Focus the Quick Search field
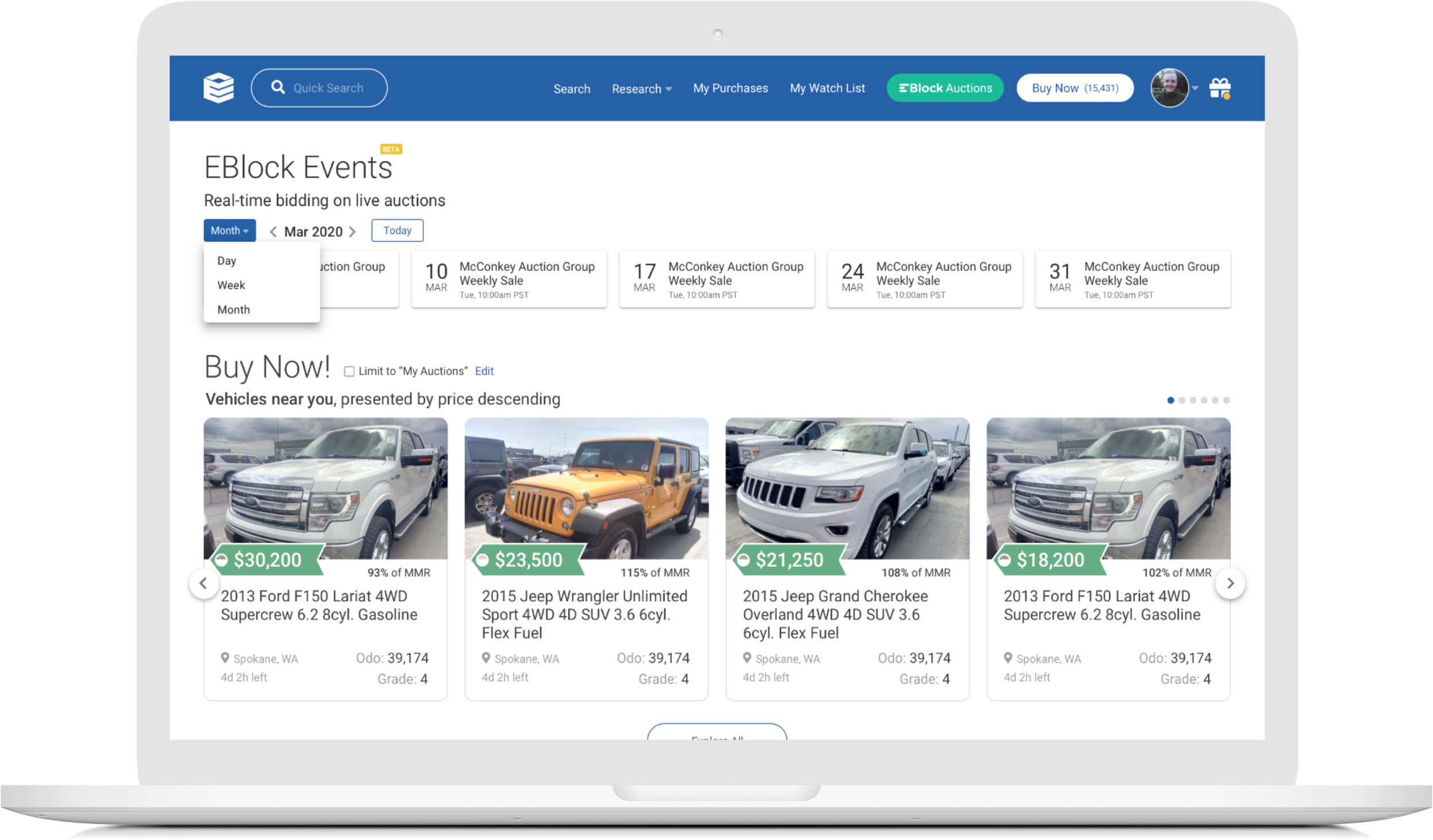The width and height of the screenshot is (1433, 840). pos(319,88)
